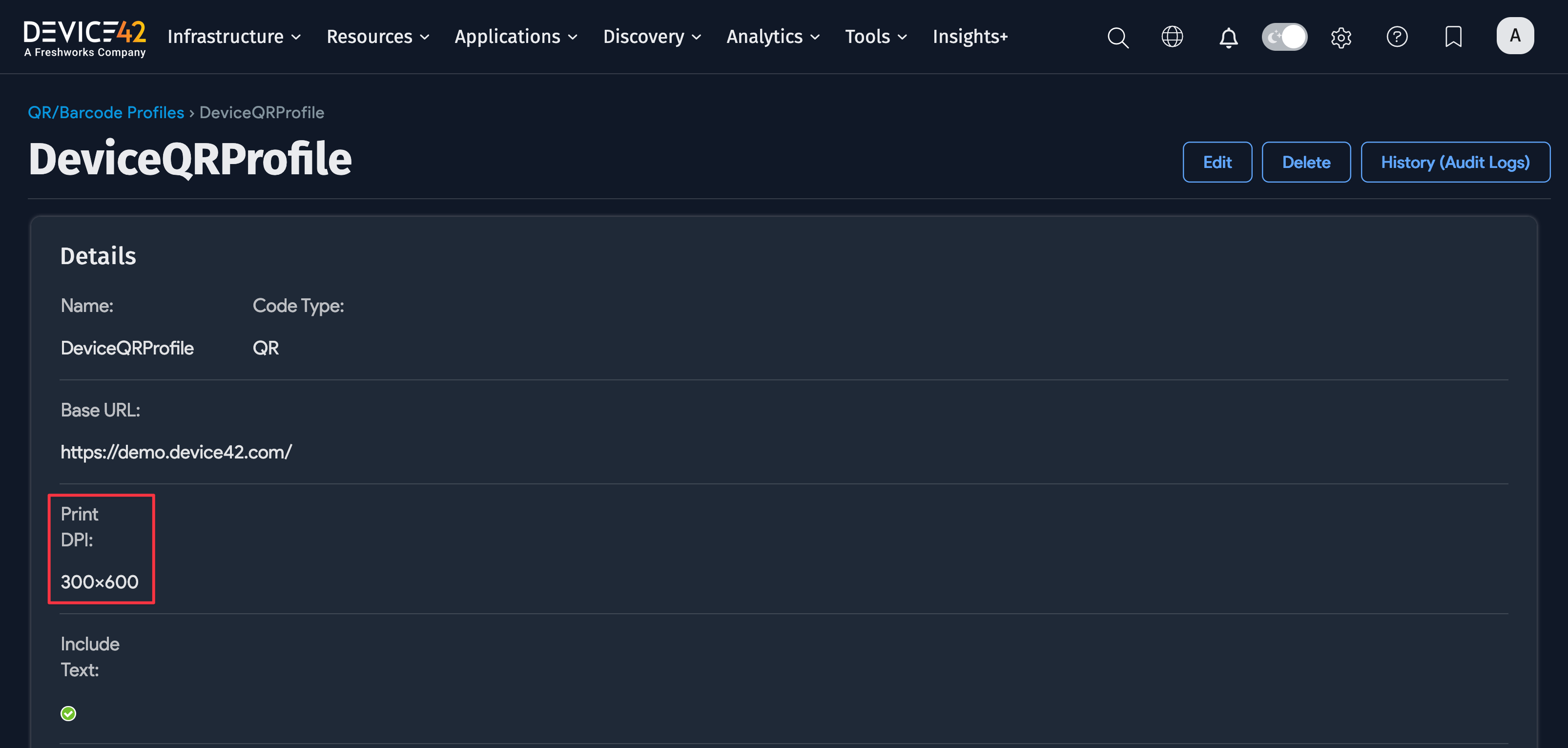
Task: Toggle dark mode switch
Action: tap(1284, 37)
